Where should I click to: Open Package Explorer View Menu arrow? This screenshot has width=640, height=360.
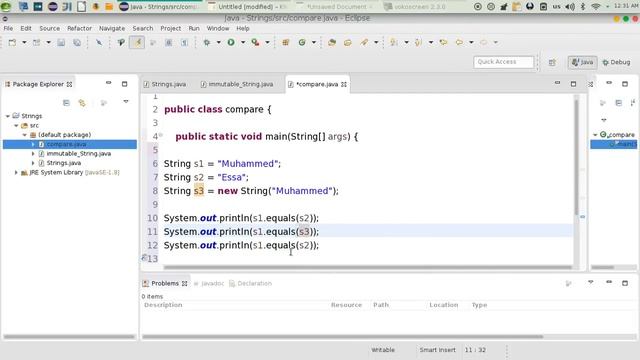click(x=126, y=102)
